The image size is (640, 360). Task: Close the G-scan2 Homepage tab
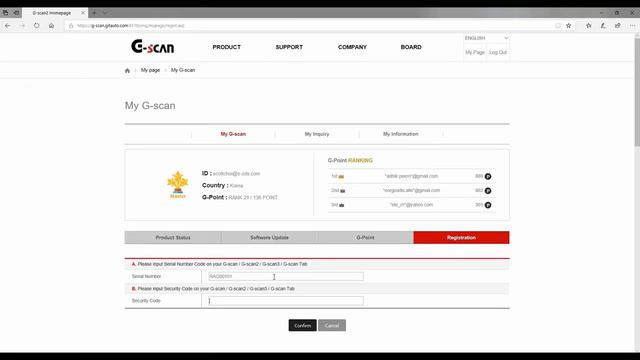tap(83, 13)
